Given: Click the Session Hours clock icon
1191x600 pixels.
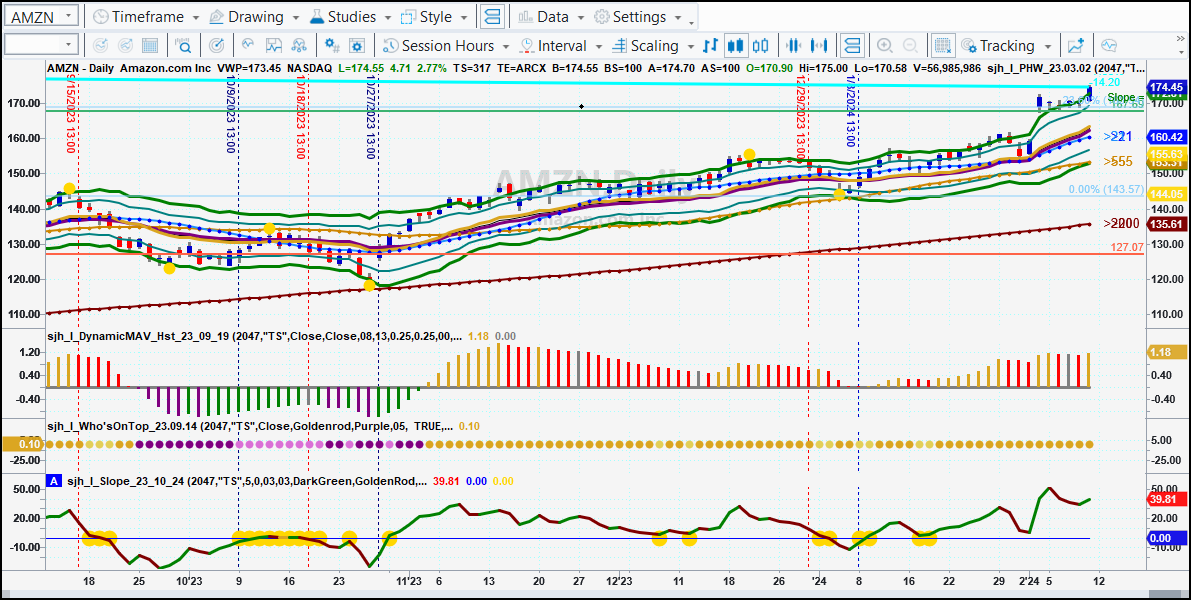Looking at the screenshot, I should coord(390,46).
